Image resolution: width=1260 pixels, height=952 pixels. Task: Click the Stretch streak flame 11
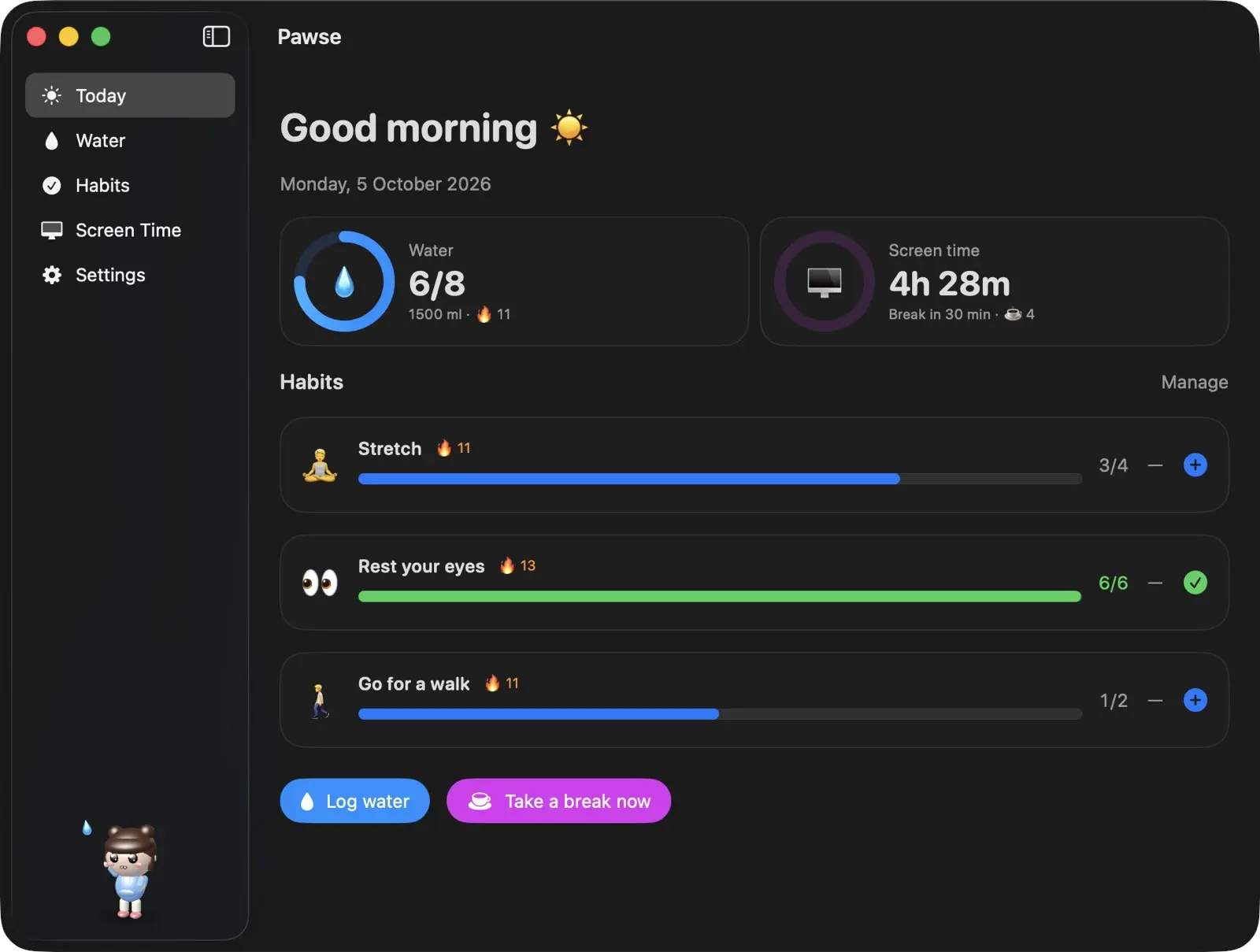click(454, 448)
